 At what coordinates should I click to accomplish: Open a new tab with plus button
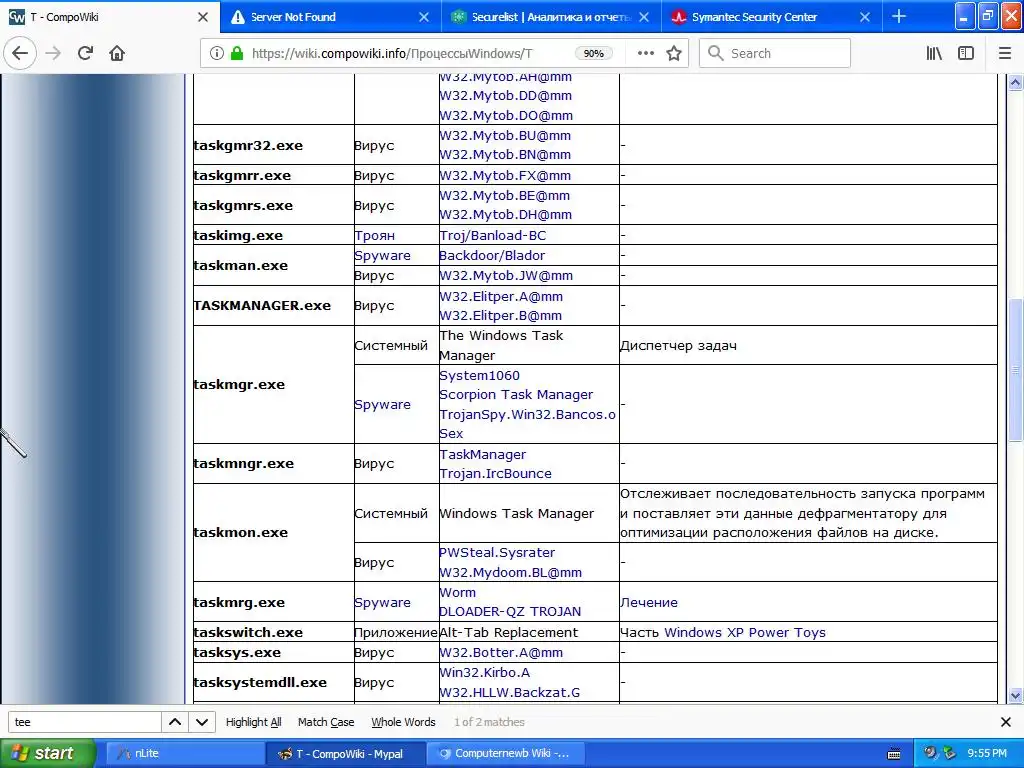899,16
